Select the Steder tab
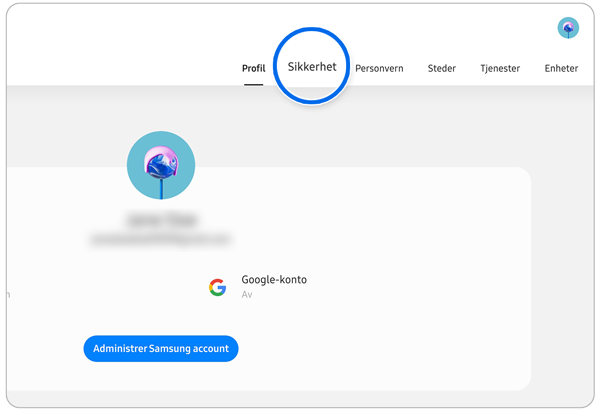This screenshot has height=410, width=600. click(x=441, y=69)
